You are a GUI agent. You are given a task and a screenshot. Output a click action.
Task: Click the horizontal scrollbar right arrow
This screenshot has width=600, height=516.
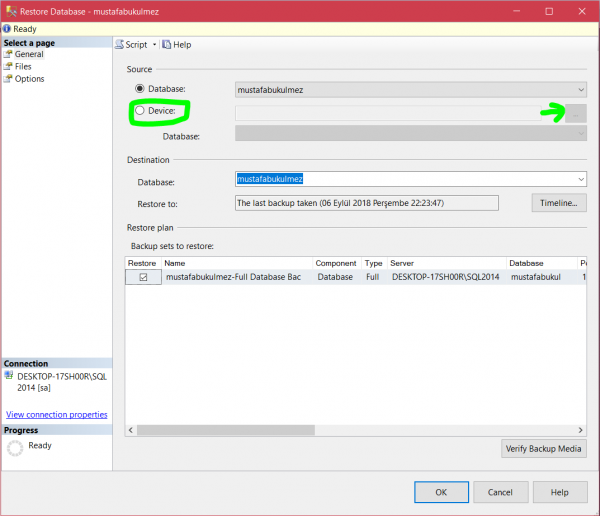point(580,430)
